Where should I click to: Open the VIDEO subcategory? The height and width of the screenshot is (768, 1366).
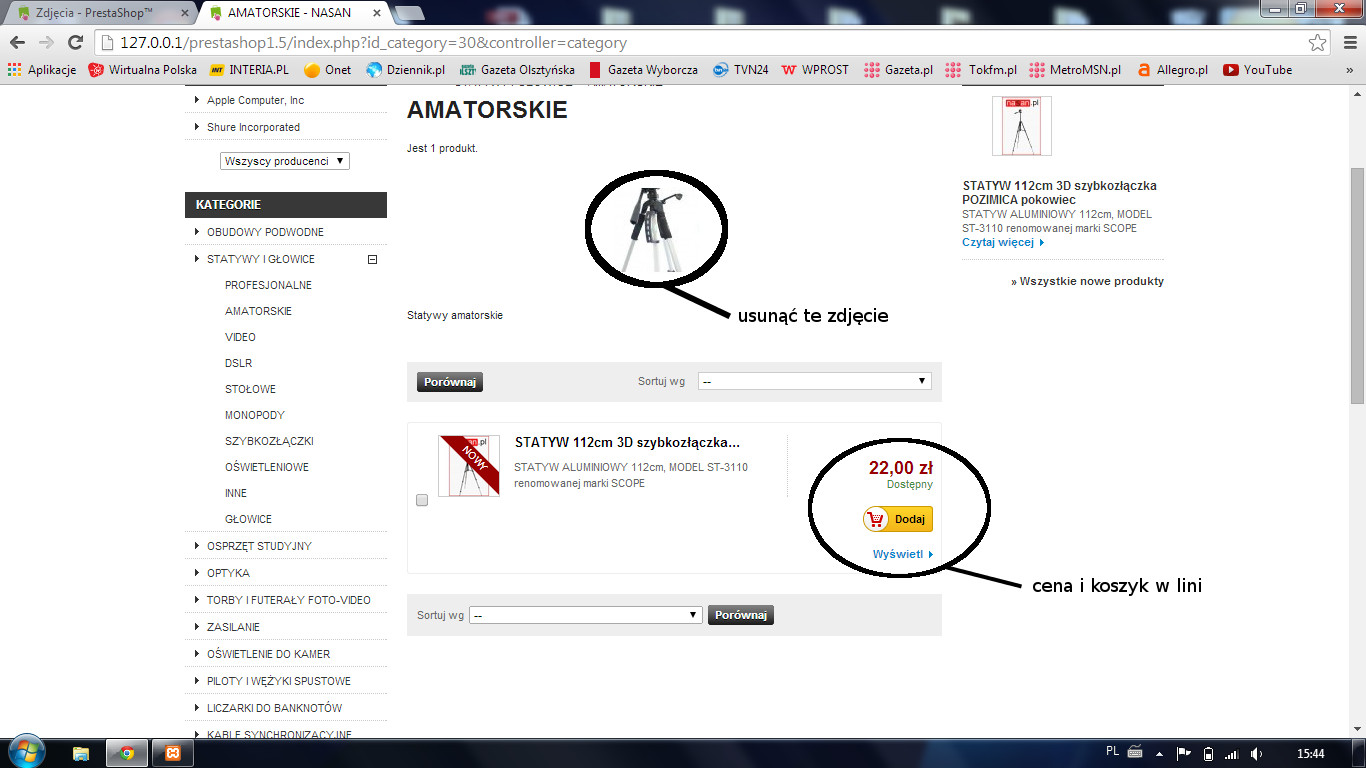tap(240, 337)
